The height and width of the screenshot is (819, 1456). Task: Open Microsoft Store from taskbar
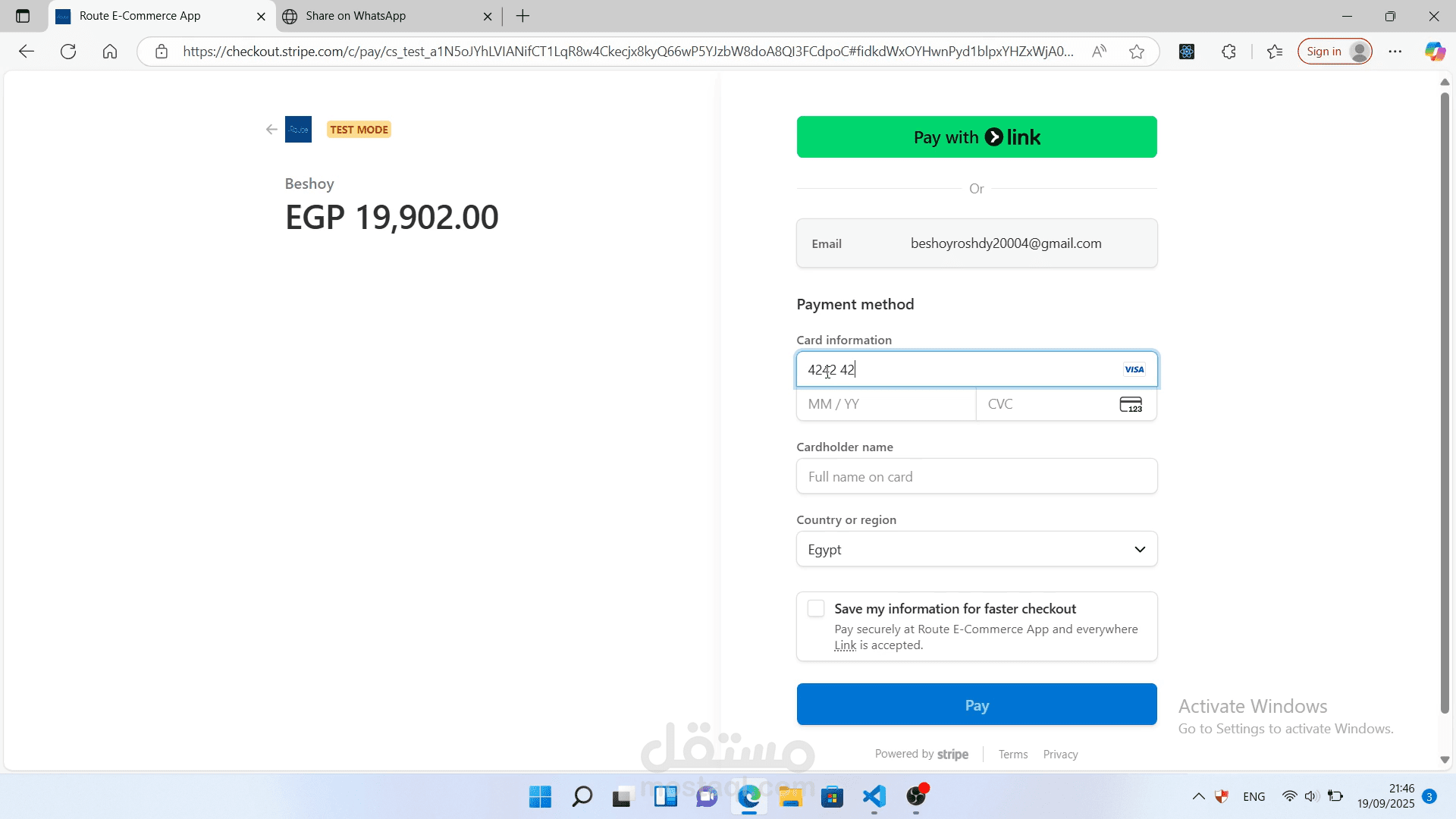(x=832, y=797)
